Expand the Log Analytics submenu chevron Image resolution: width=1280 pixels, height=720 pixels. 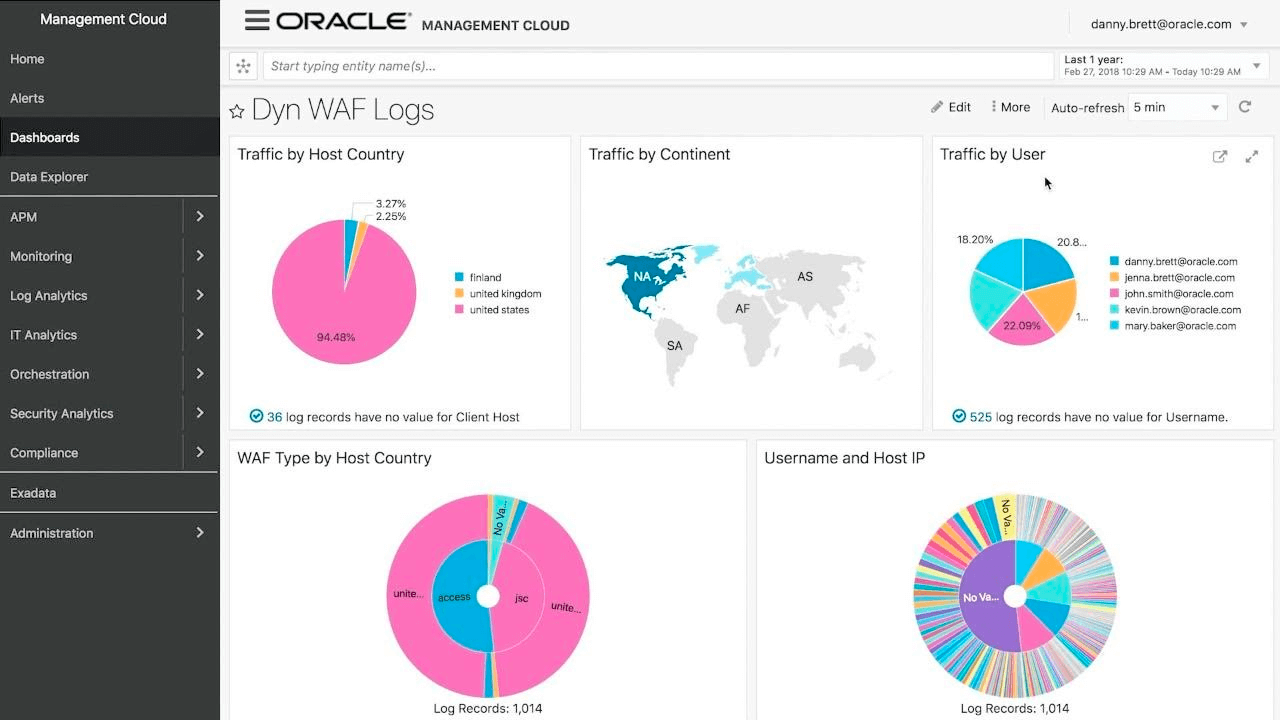(x=200, y=295)
